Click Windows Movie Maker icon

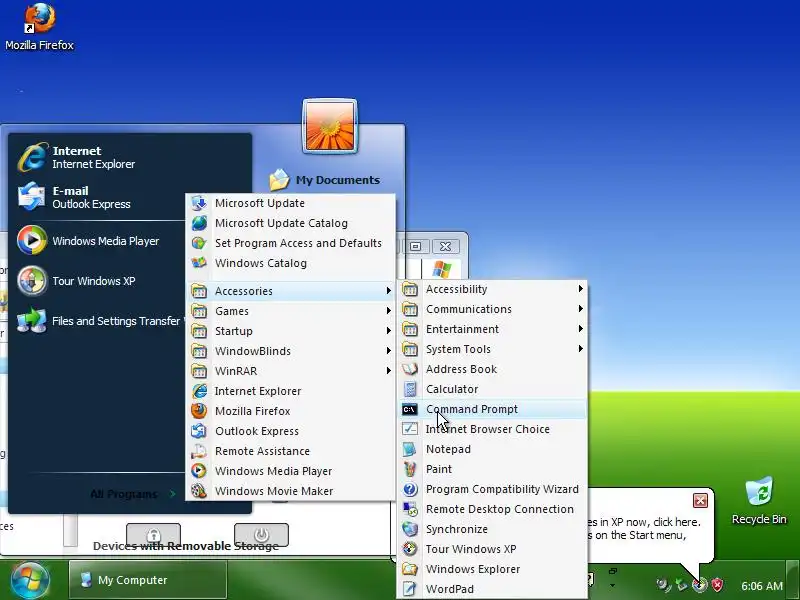click(x=199, y=491)
